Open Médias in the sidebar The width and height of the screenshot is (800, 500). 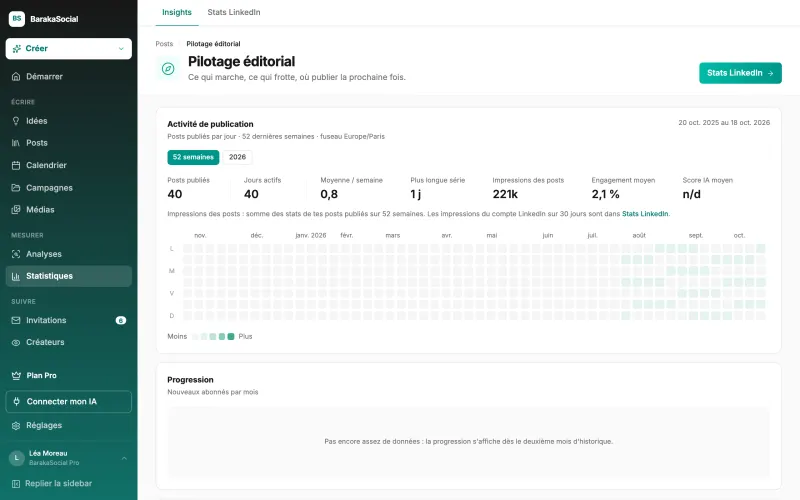click(68, 210)
